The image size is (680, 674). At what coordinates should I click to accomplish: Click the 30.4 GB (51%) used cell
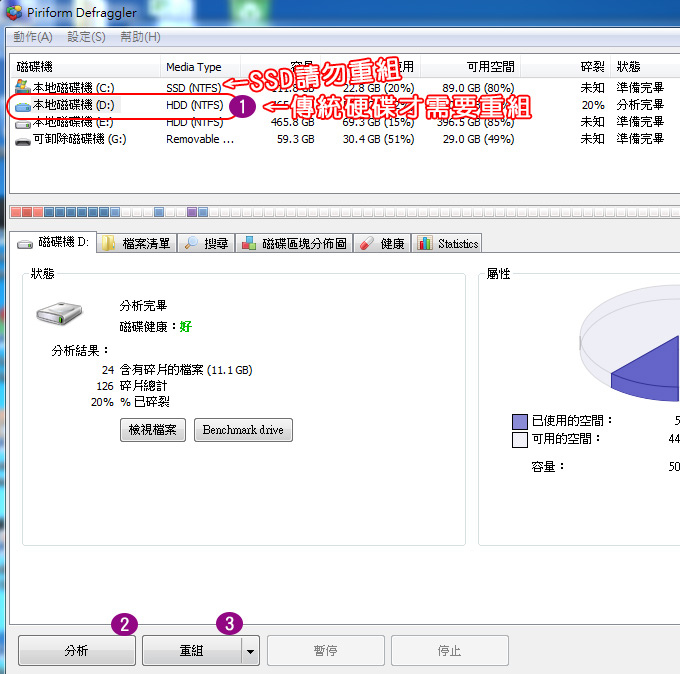[x=378, y=139]
